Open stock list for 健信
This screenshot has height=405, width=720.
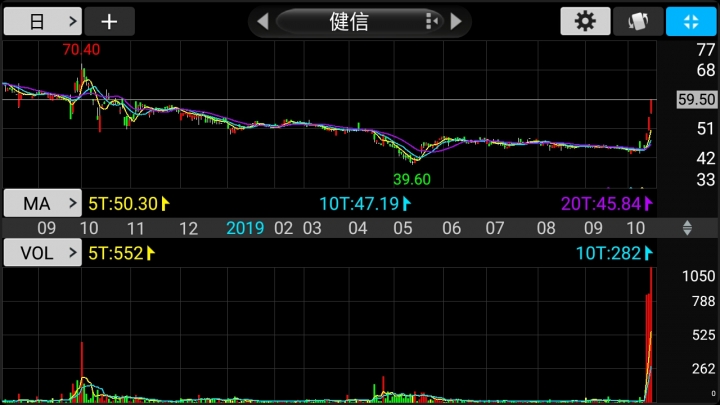[360, 21]
